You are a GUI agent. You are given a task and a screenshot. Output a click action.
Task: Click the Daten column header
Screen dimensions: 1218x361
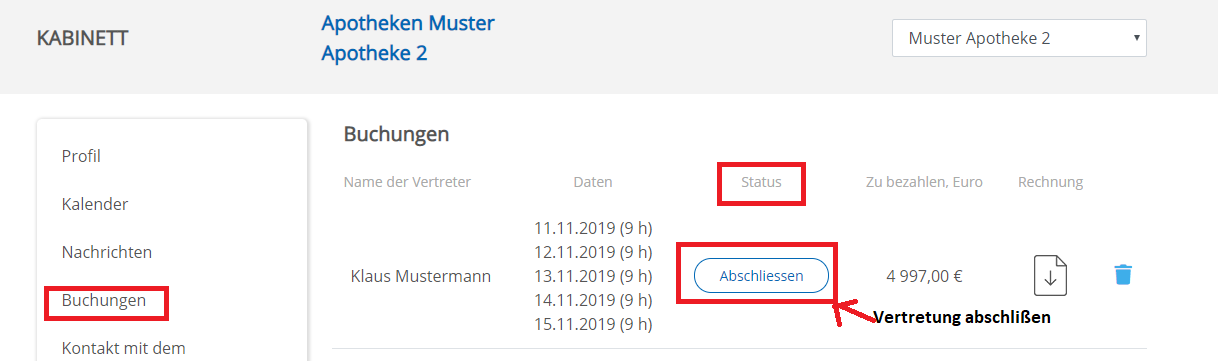coord(593,182)
